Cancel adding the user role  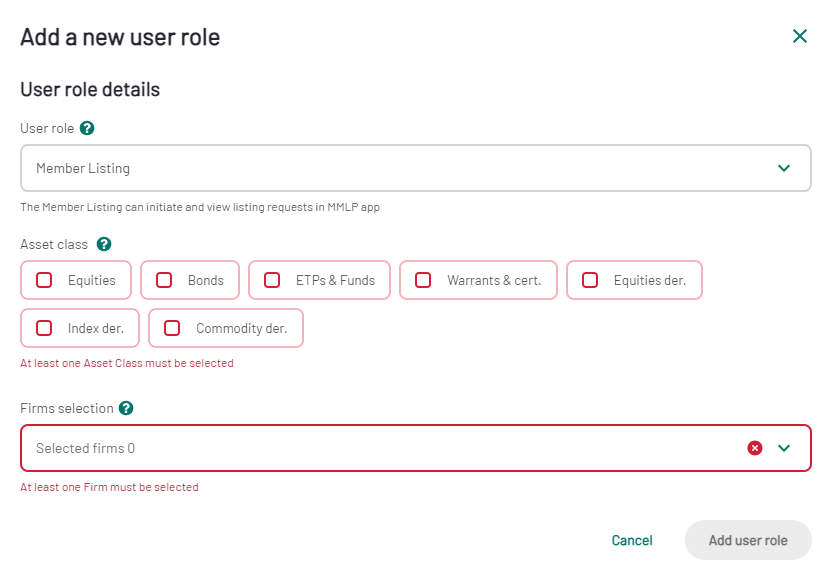click(632, 540)
